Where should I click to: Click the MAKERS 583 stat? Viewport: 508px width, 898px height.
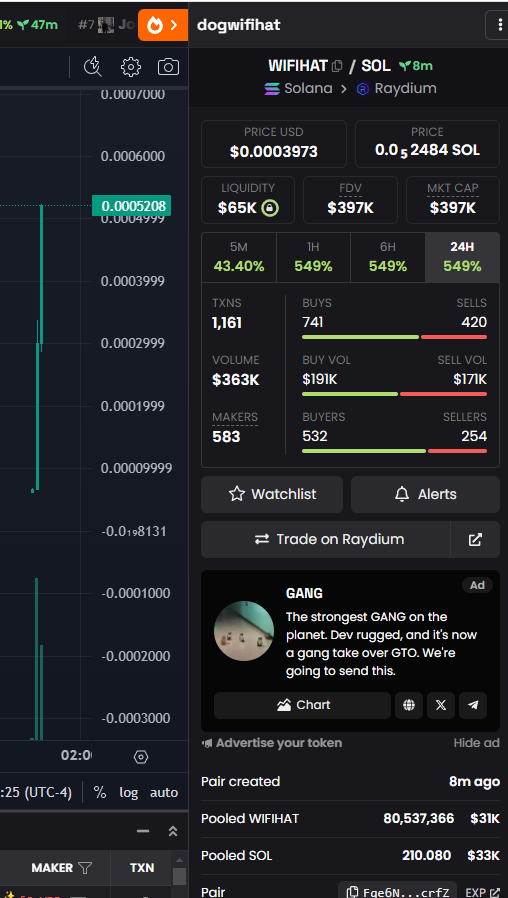pos(235,427)
